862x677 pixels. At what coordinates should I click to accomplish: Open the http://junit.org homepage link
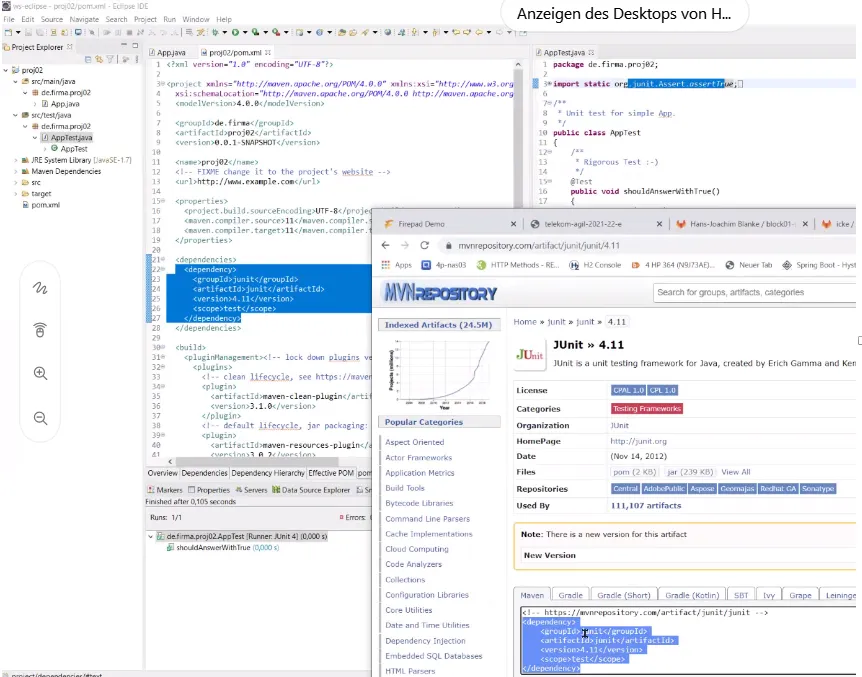click(x=638, y=441)
